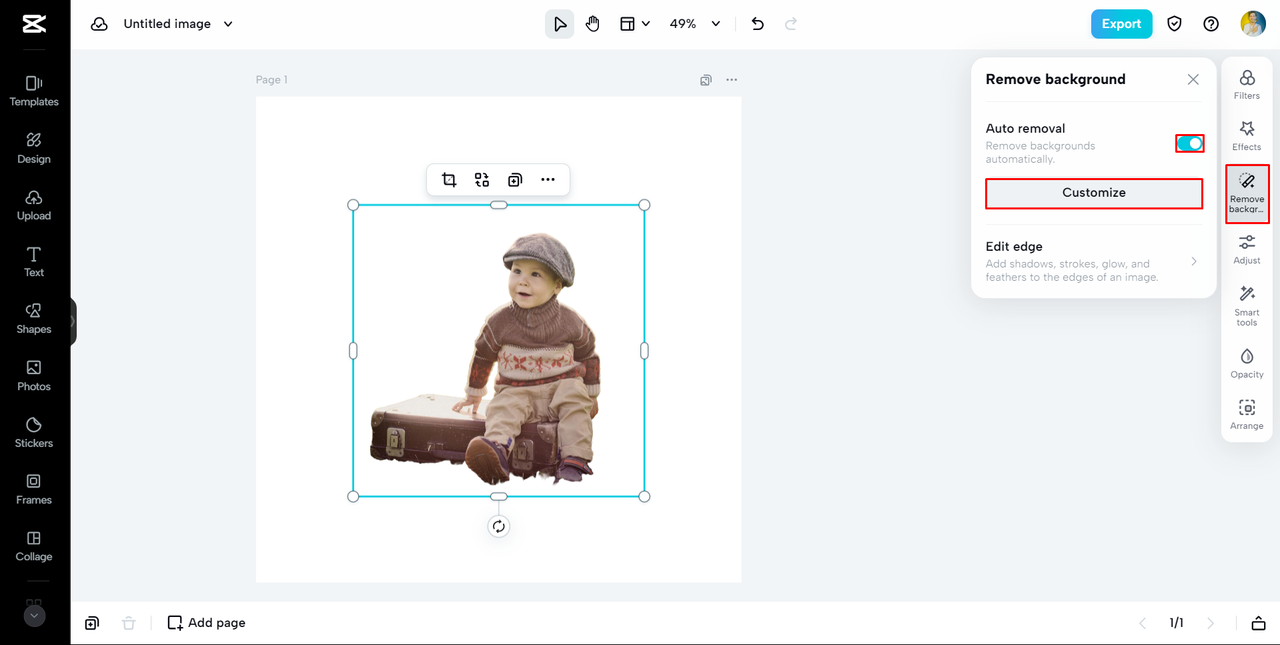1280x645 pixels.
Task: Open the Remove background tool
Action: pos(1247,194)
